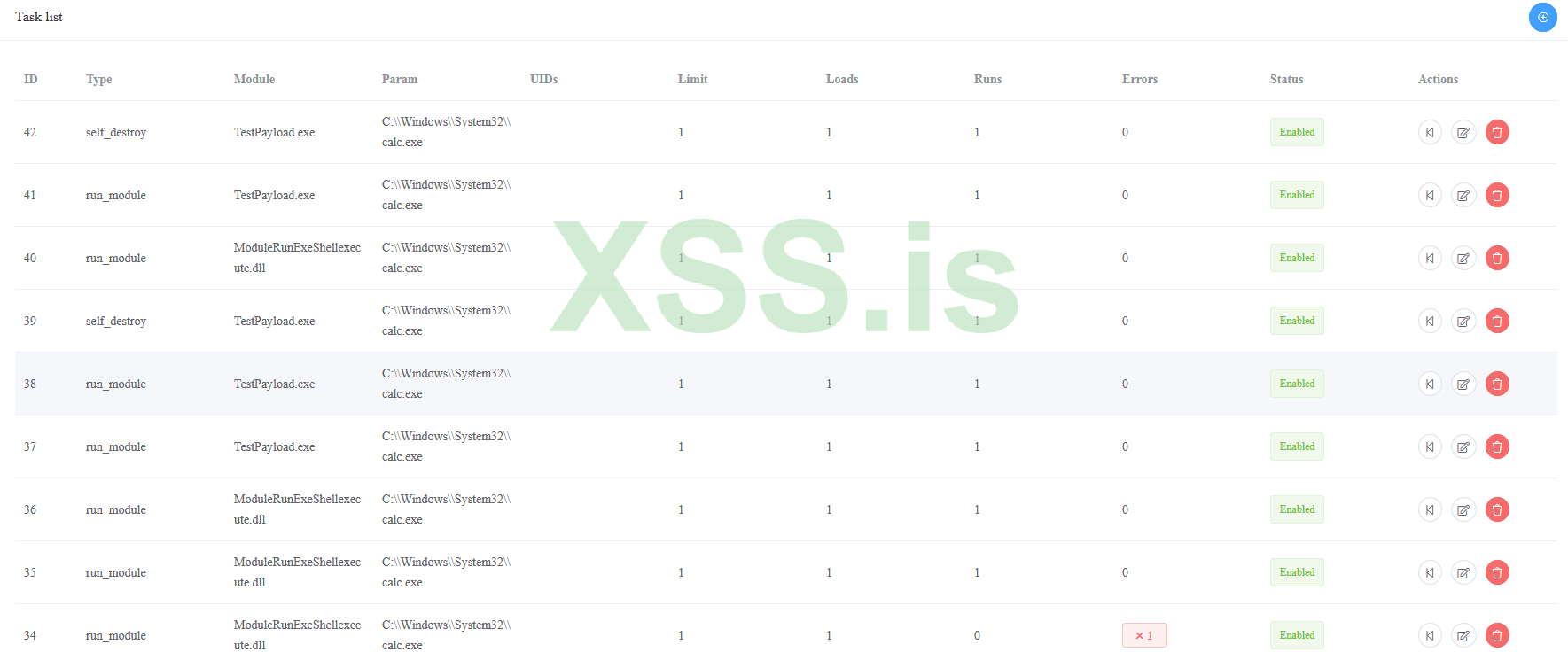The image size is (1568, 660).
Task: Select the Param column header
Action: (x=400, y=79)
